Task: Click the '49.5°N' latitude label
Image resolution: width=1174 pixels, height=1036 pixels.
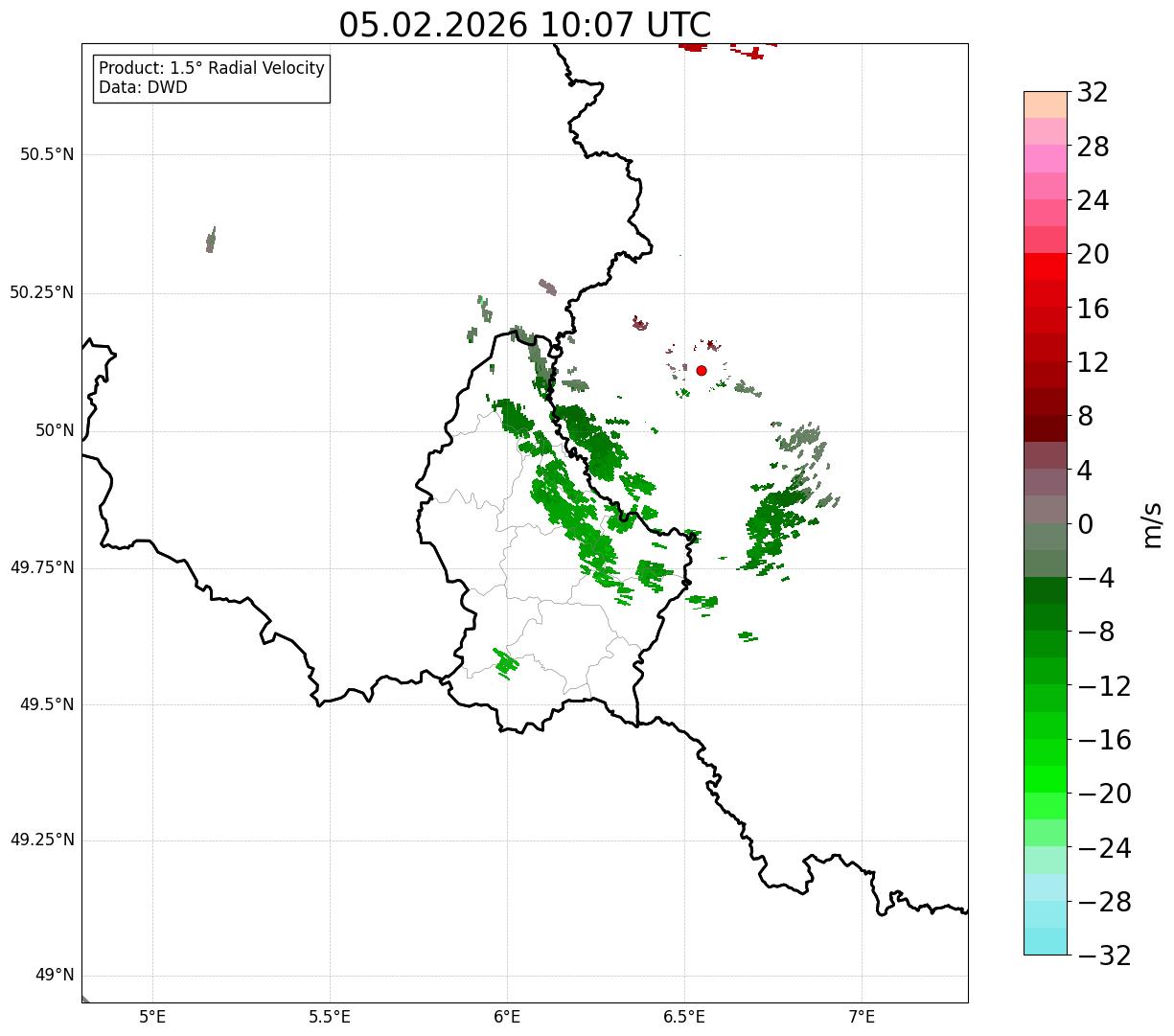Action: tap(47, 704)
